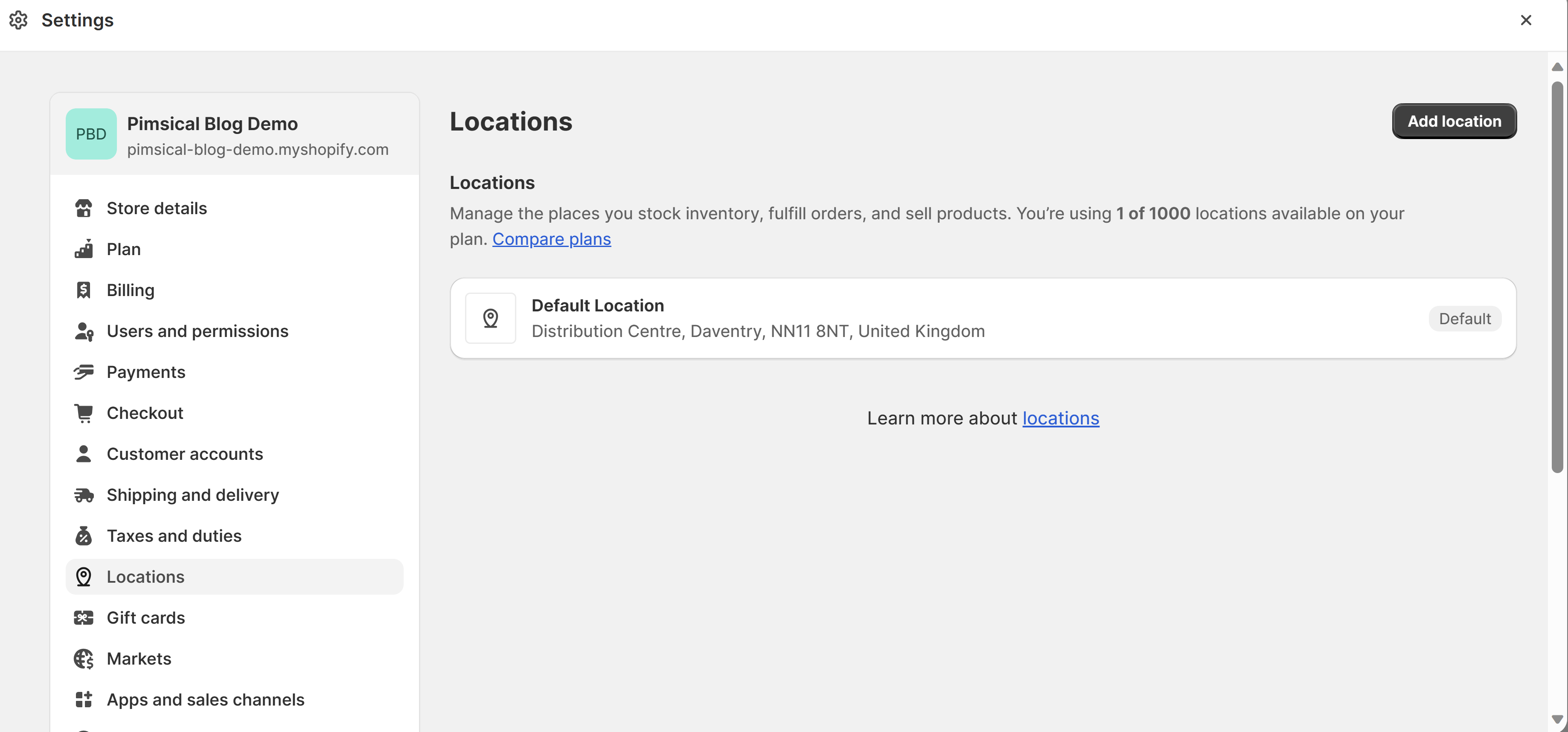The image size is (1568, 732).
Task: Select the Billing icon
Action: [83, 290]
